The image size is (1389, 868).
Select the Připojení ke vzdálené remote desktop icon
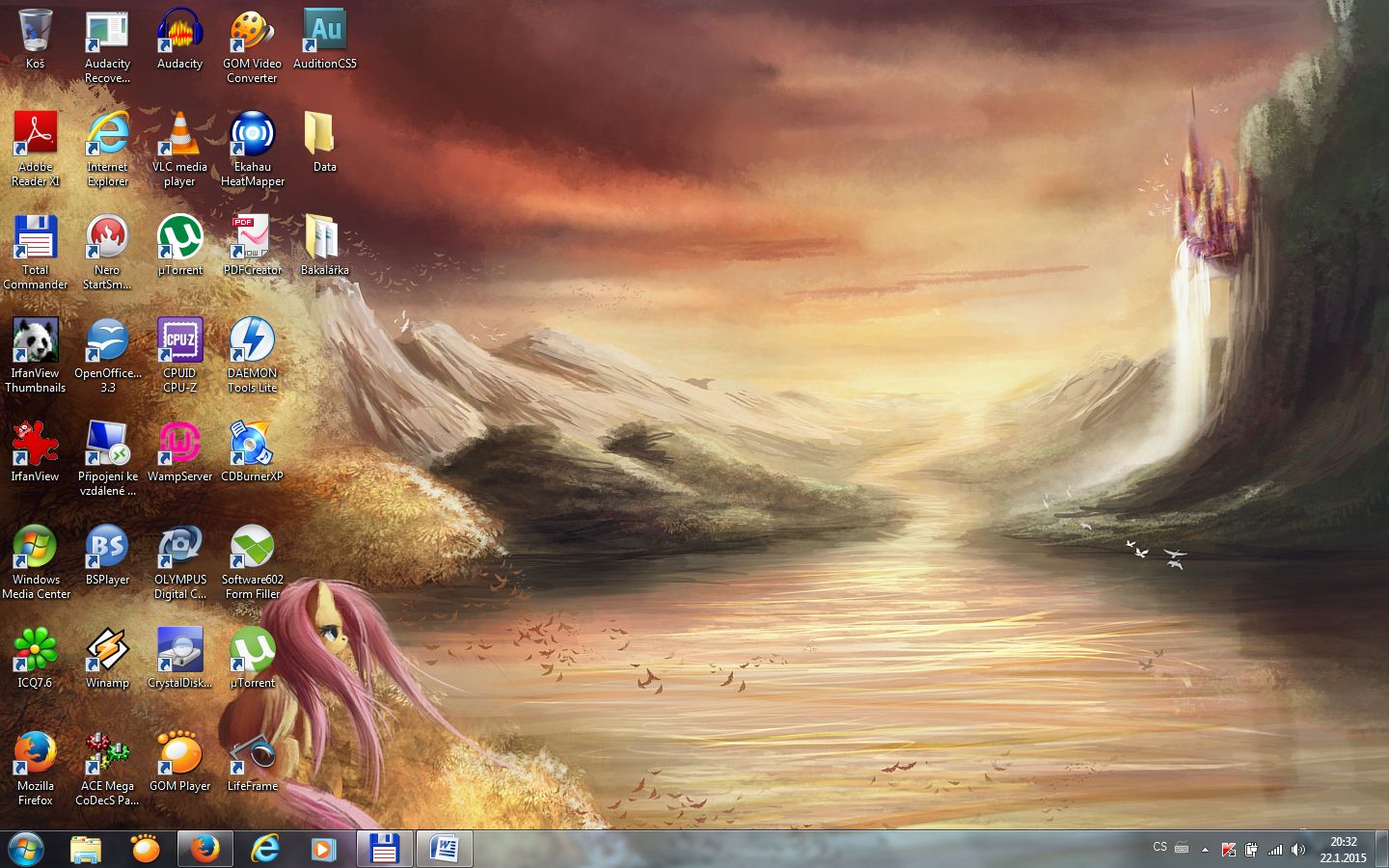pos(107,459)
